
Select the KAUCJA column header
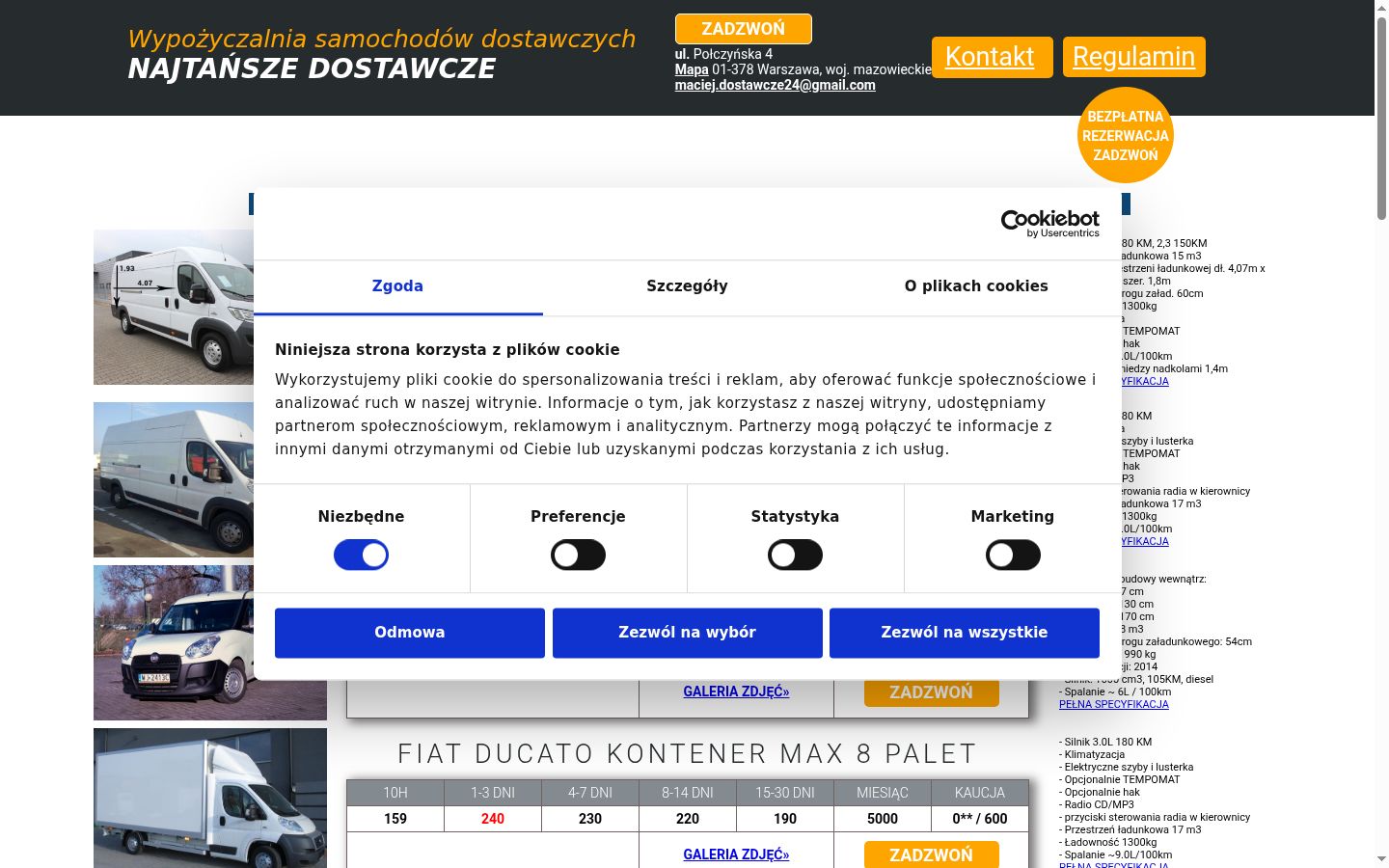(x=980, y=793)
